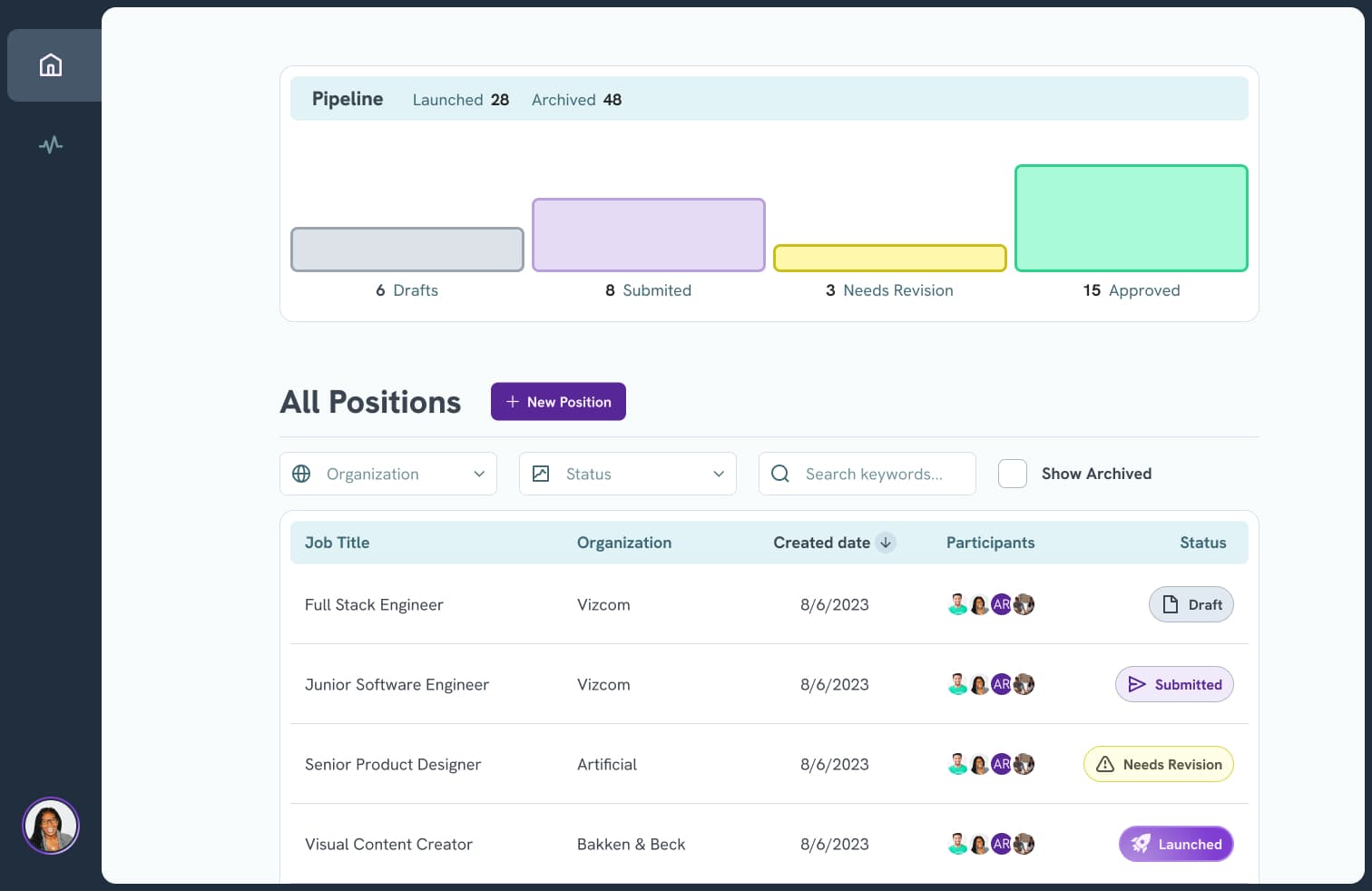Click the globe icon in Organization filter
This screenshot has width=1372, height=891.
(x=301, y=474)
